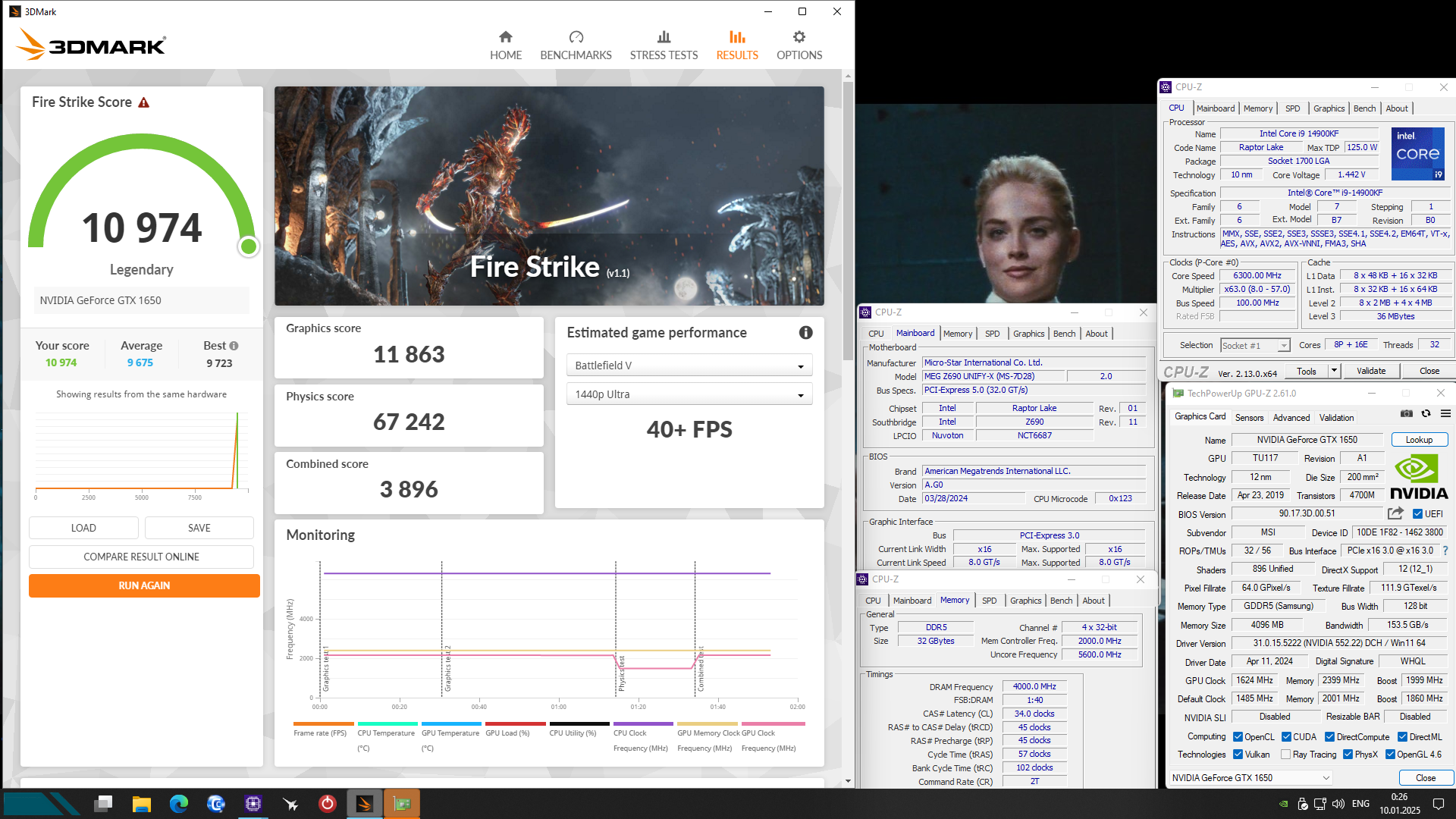Click the GPU-Z taskbar icon
Screen dimensions: 1456x819
[x=402, y=803]
